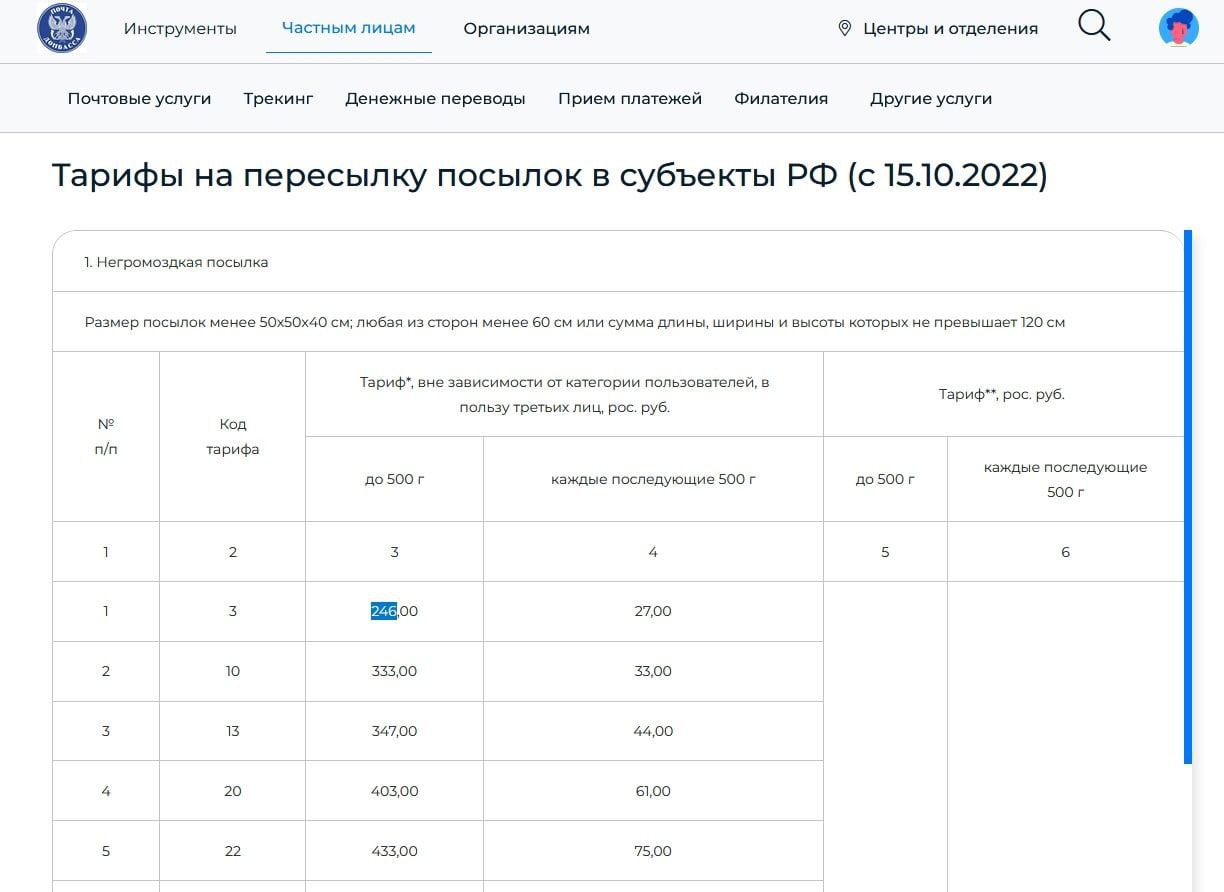Switch to Частным лицам tab
Viewport: 1224px width, 892px height.
coord(348,28)
